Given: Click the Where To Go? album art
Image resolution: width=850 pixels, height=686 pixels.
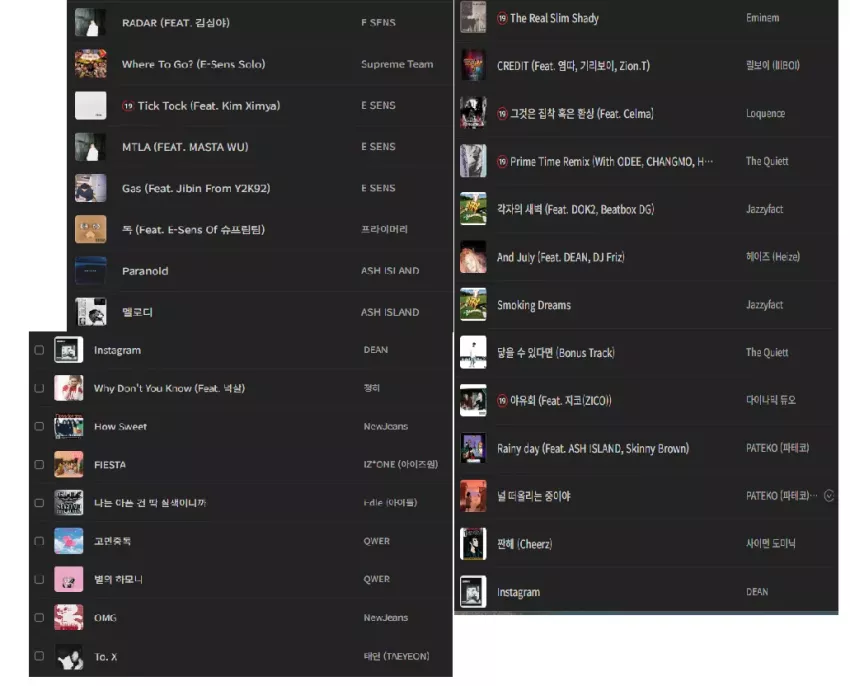Looking at the screenshot, I should click(x=91, y=64).
